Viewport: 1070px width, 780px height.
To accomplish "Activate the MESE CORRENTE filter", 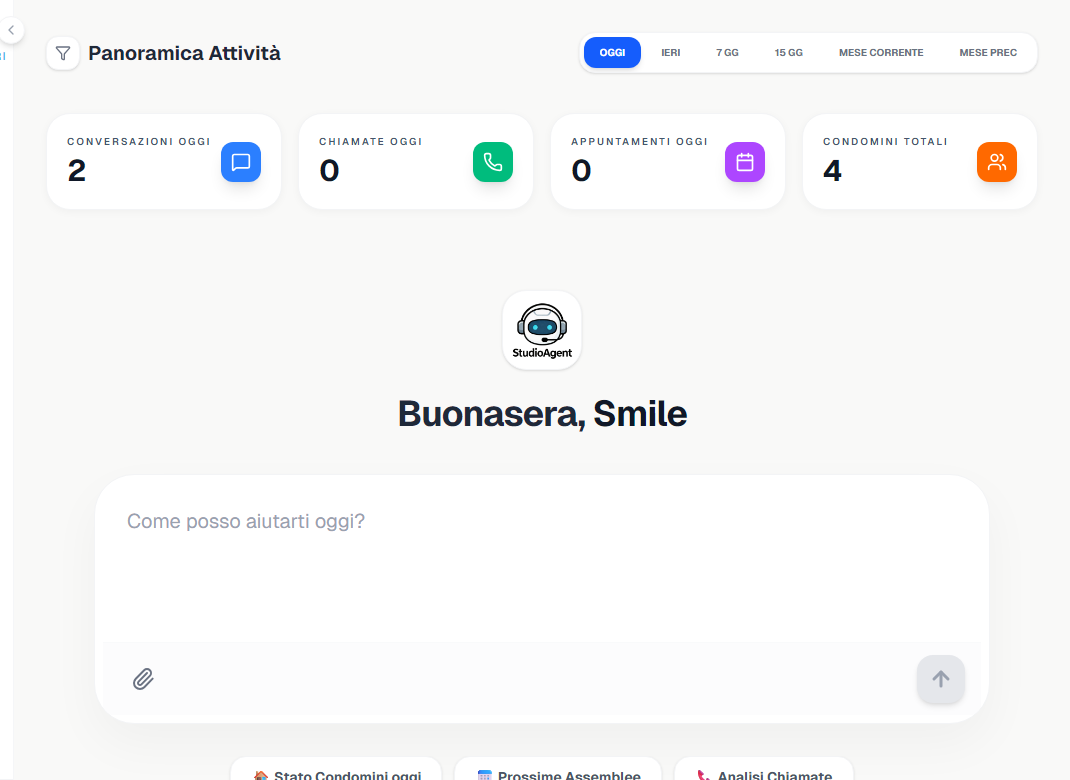I will [881, 52].
